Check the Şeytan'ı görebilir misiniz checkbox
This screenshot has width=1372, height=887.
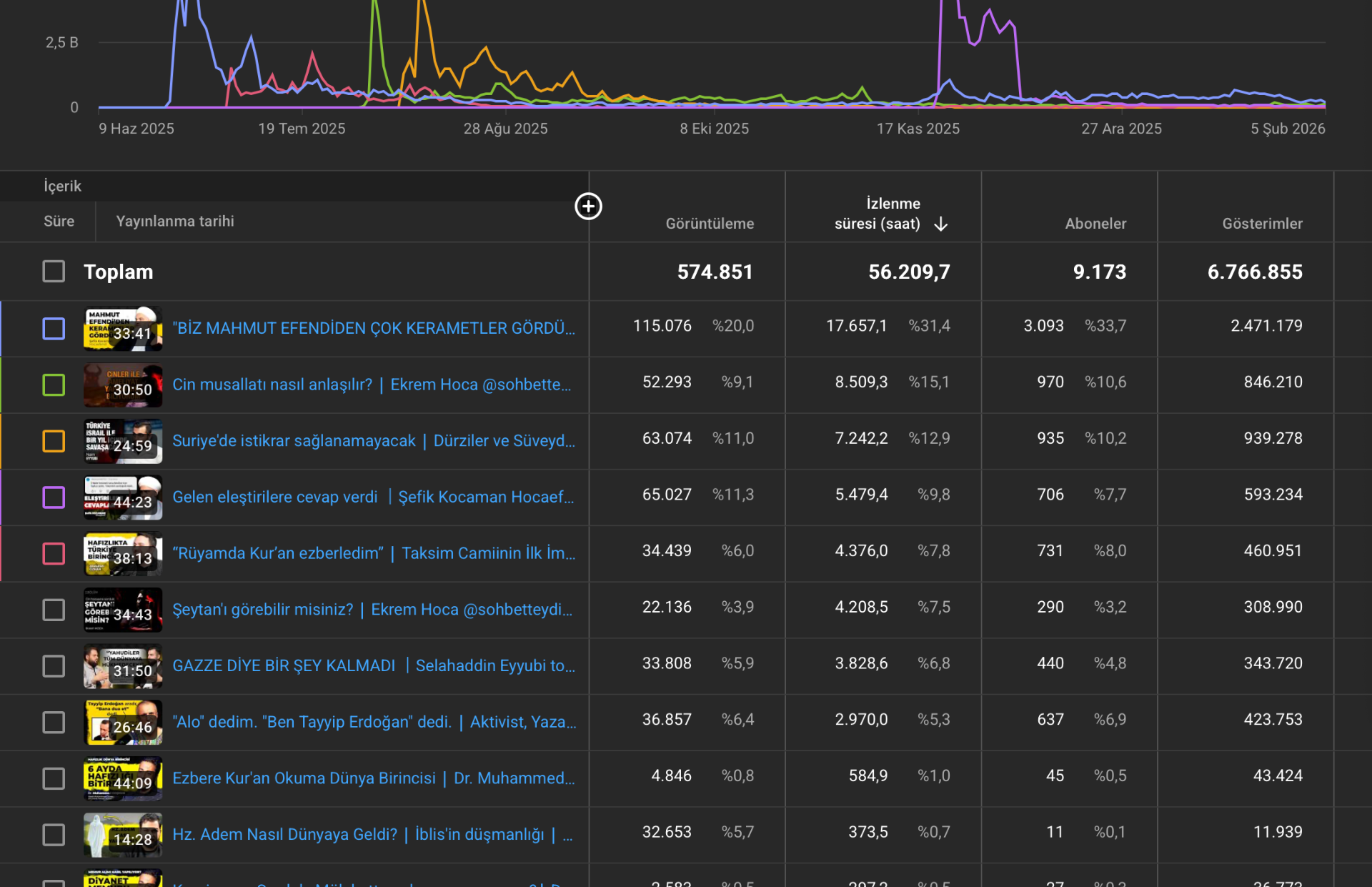[x=54, y=610]
